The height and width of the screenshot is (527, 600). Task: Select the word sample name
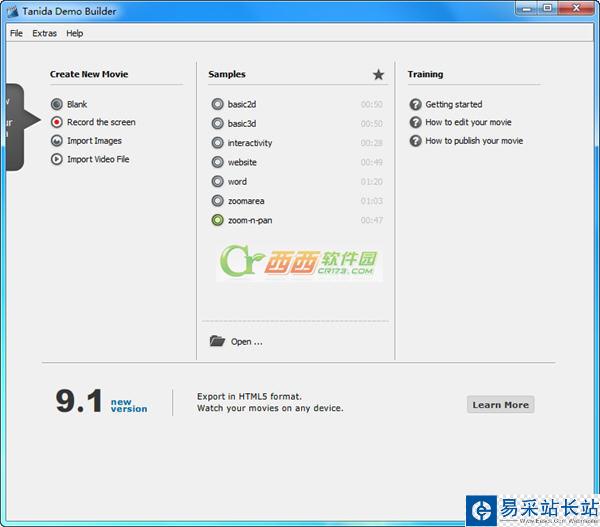[237, 182]
